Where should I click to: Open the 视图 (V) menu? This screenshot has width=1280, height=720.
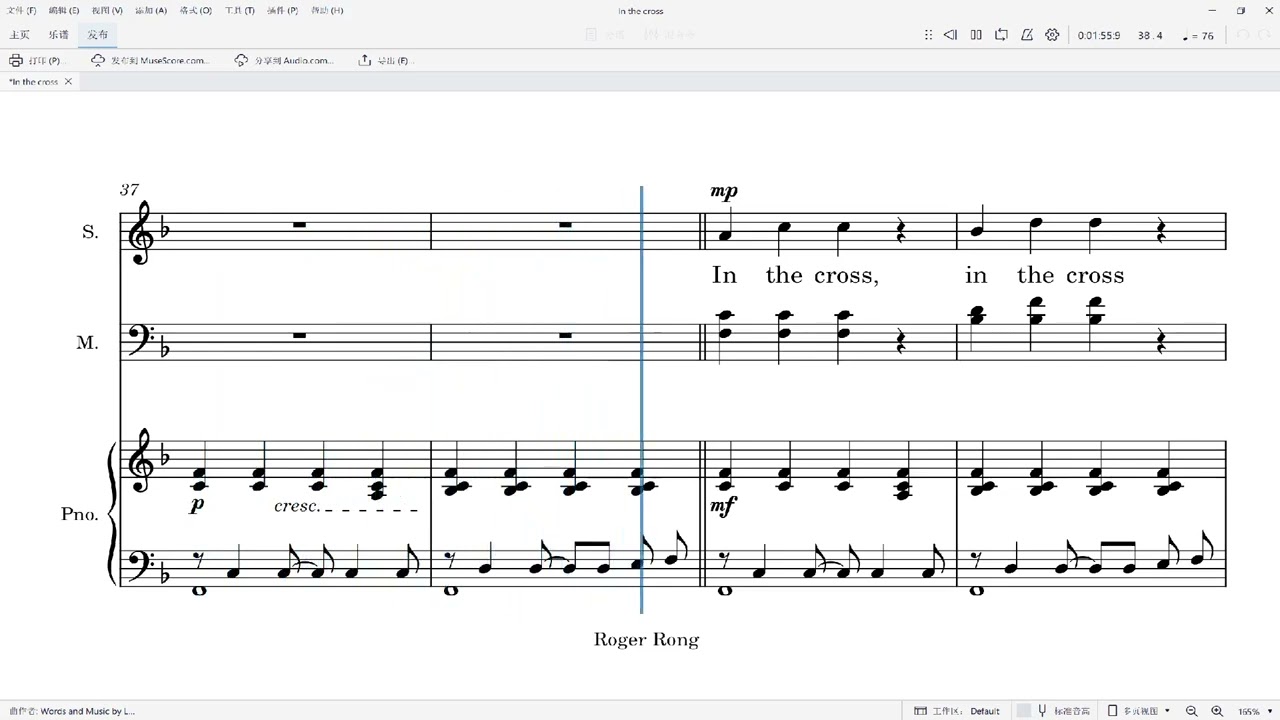coord(107,10)
